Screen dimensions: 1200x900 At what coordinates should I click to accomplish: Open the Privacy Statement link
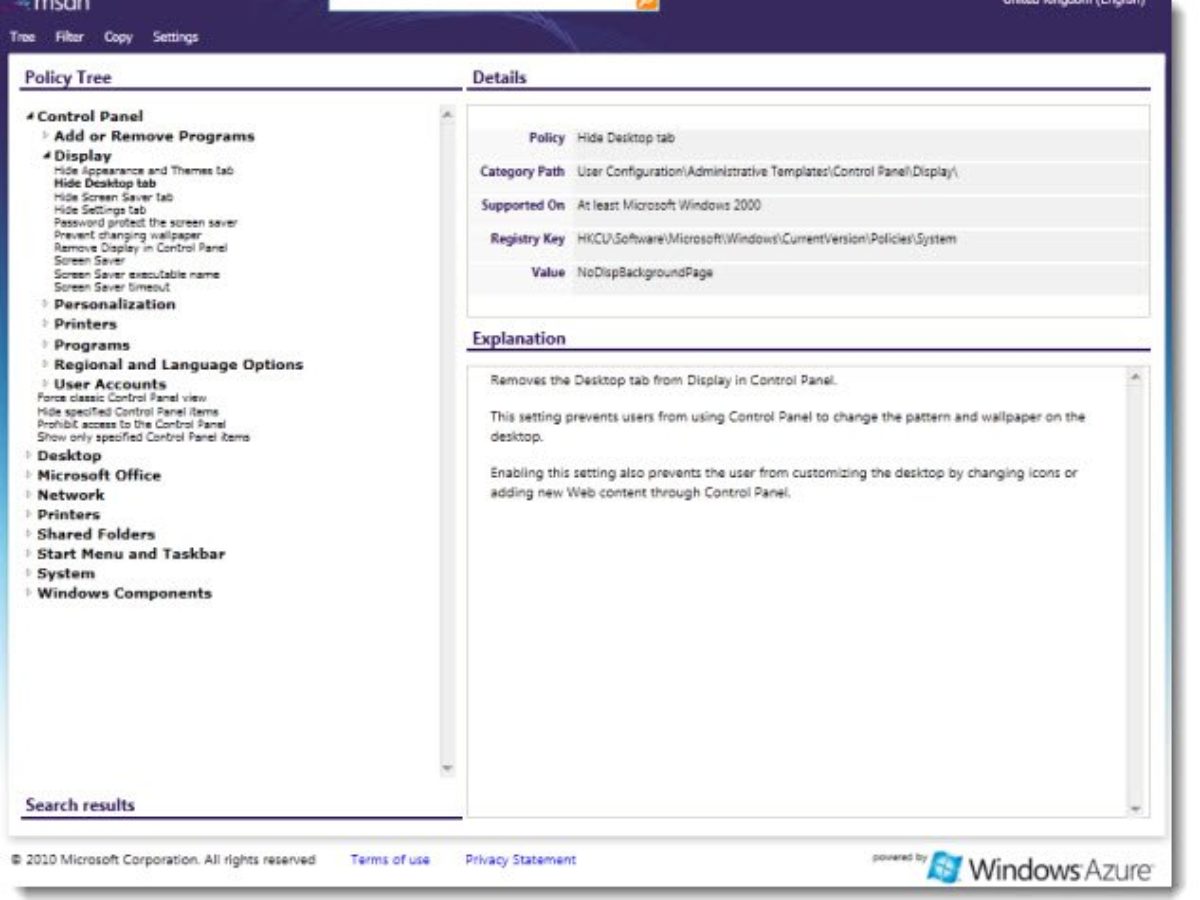(521, 860)
